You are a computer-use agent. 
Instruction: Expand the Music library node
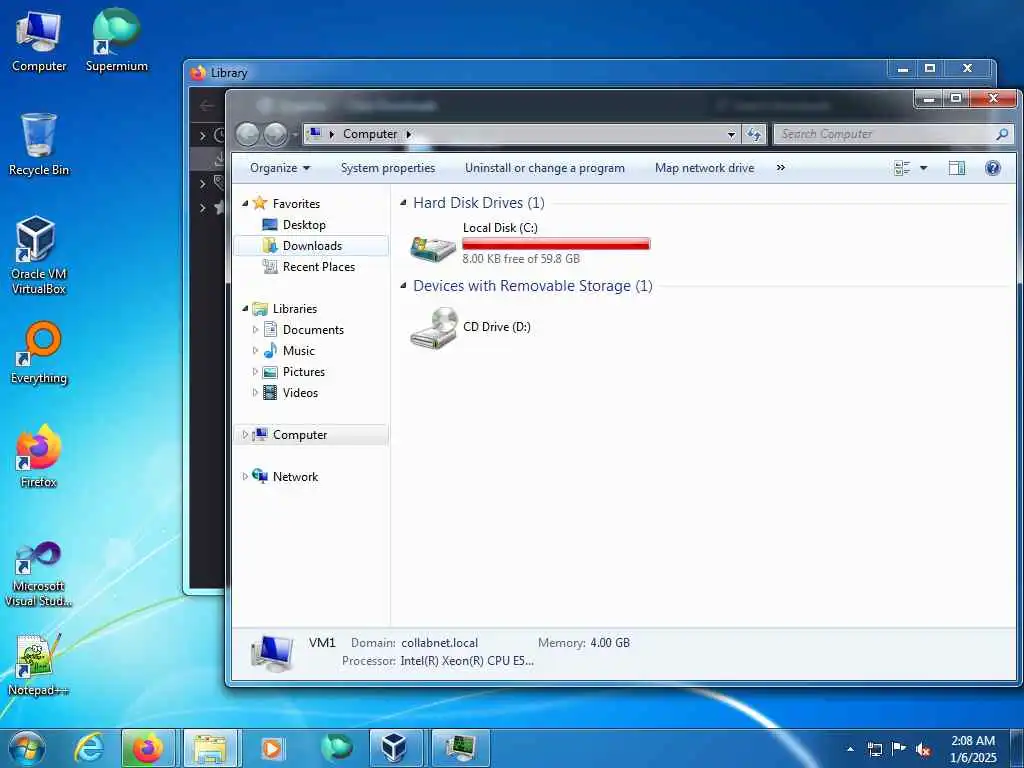[x=255, y=351]
